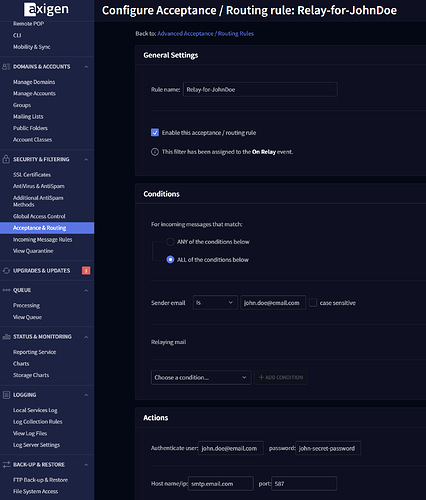
Task: Click the Upgrades & Updates refresh icon
Action: [6, 271]
